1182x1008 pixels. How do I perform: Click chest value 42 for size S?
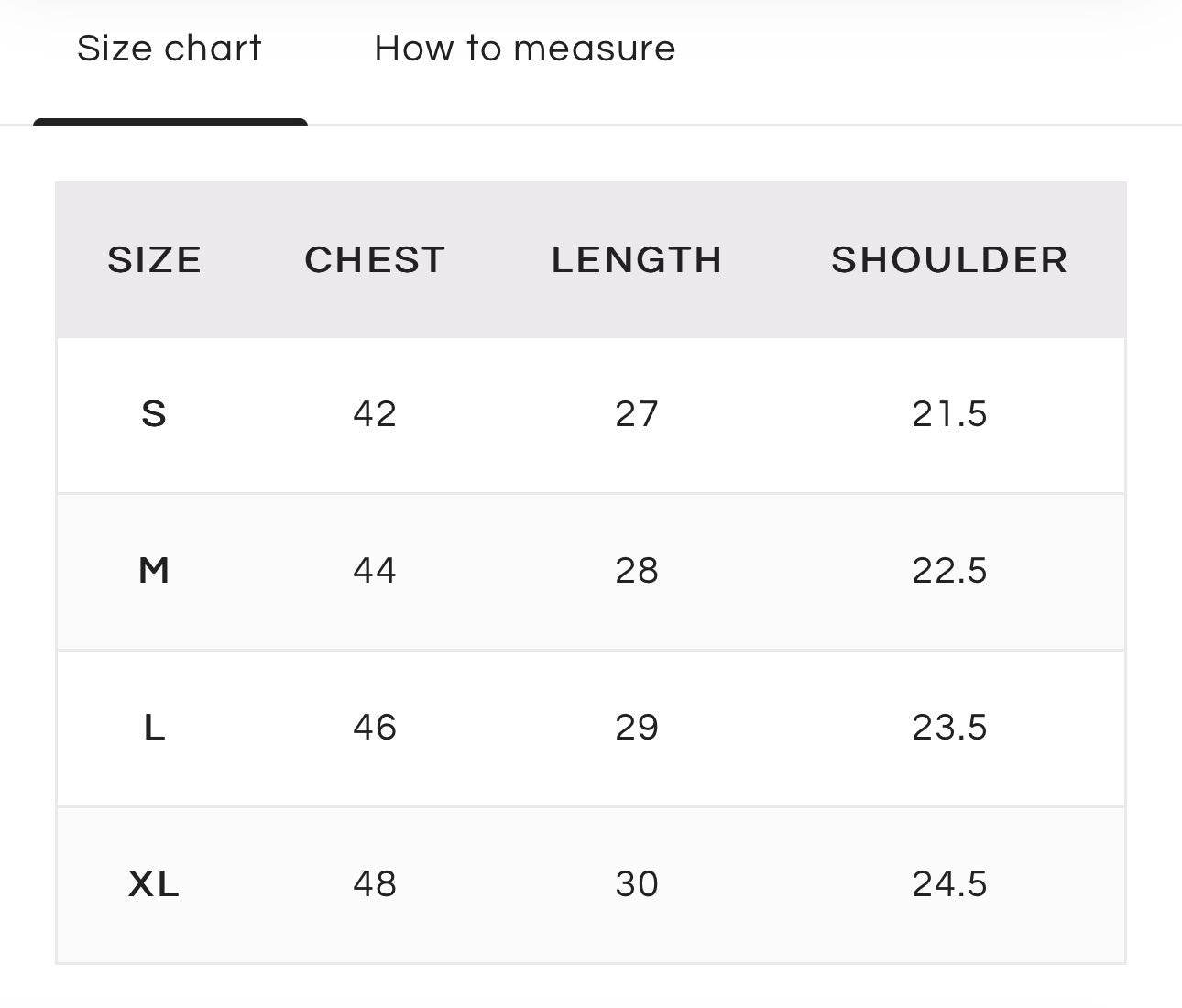pos(375,414)
